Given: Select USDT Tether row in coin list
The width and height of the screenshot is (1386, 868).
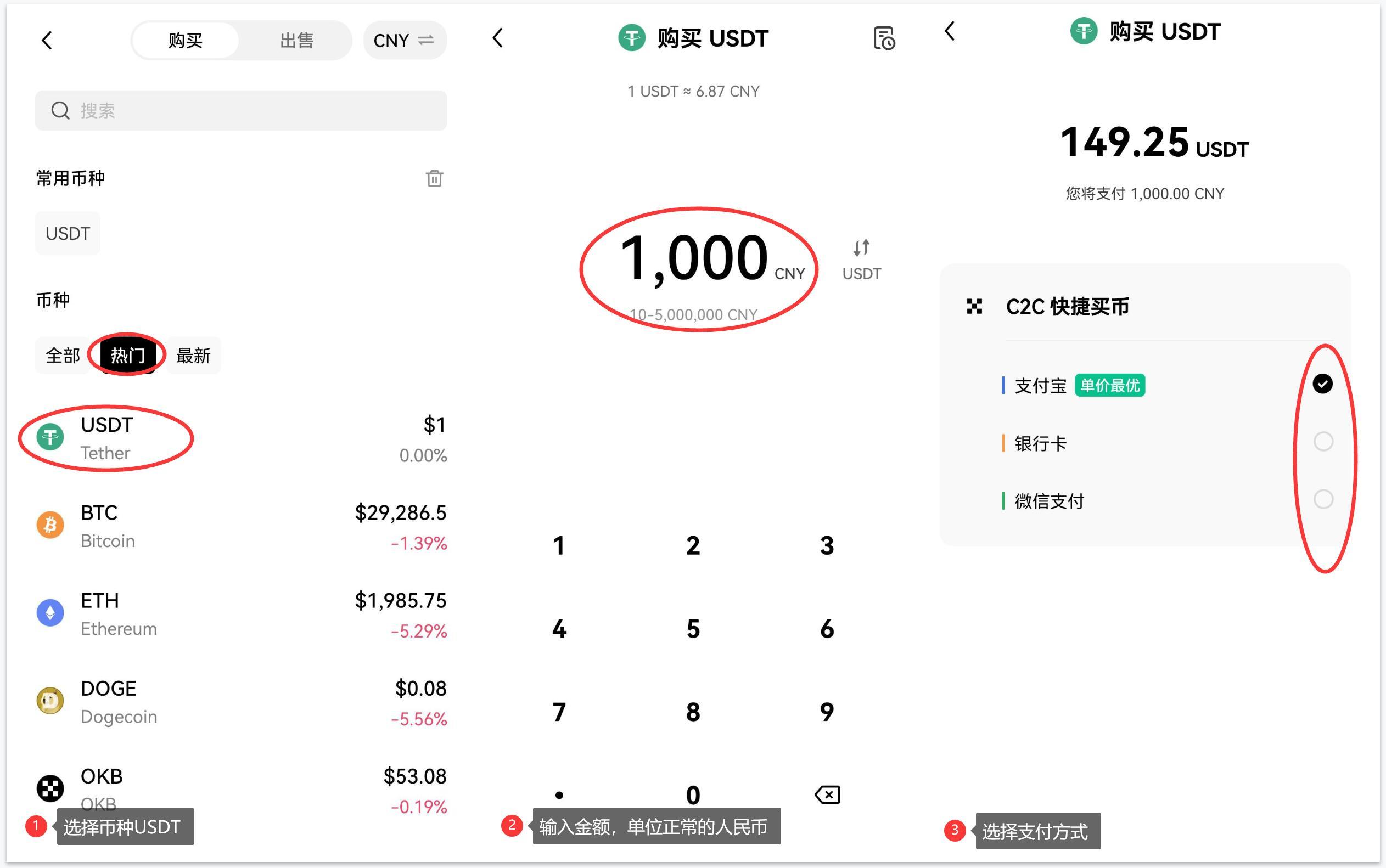Looking at the screenshot, I should coord(241,438).
